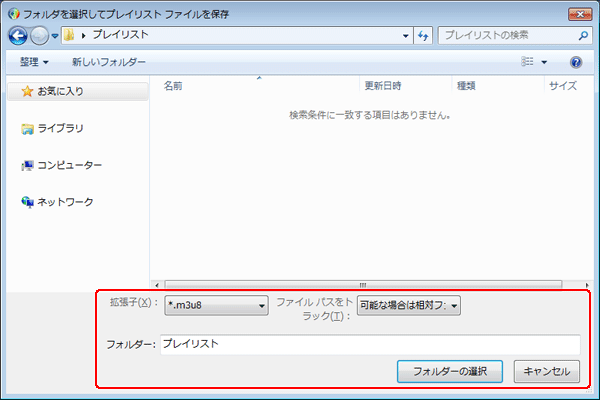This screenshot has height=400, width=600.
Task: Open the 整理 menu
Action: click(32, 62)
